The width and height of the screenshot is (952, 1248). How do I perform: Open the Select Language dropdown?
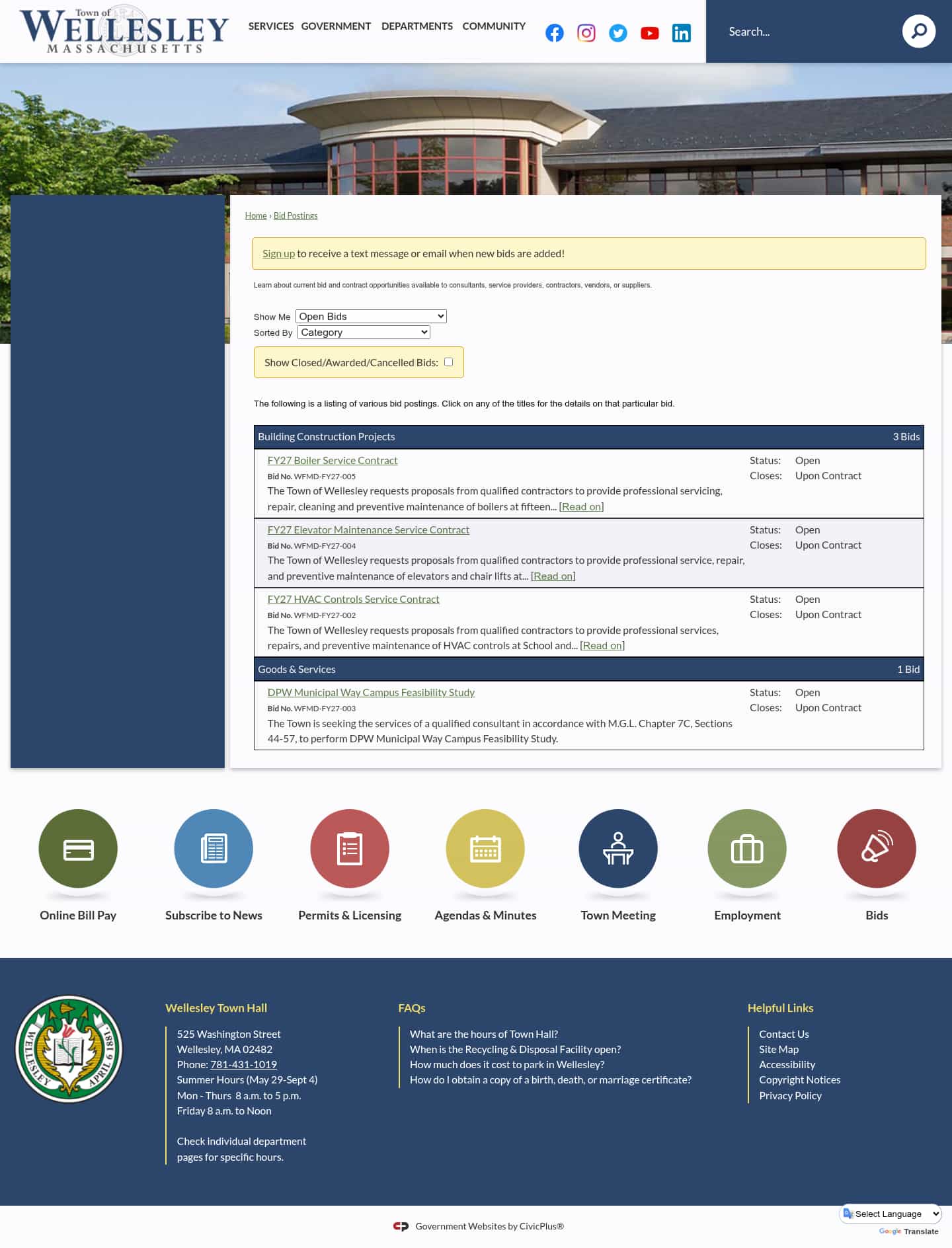(891, 1214)
